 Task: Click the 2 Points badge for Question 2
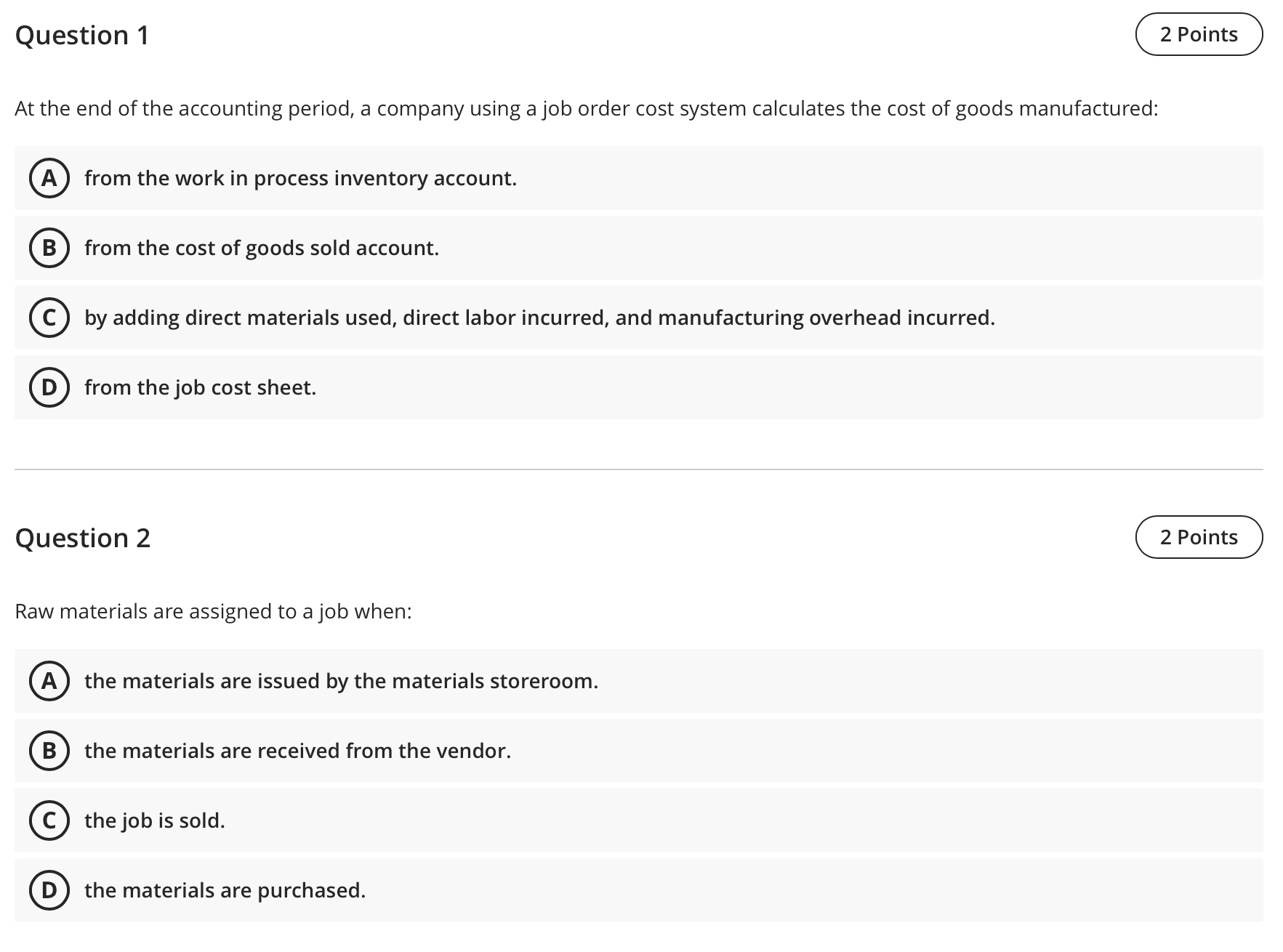coord(1199,537)
